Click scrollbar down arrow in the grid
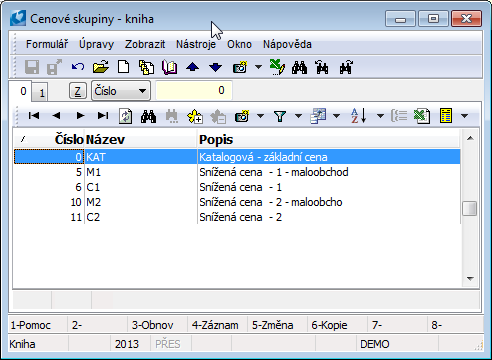Image resolution: width=492 pixels, height=360 pixels. pyautogui.click(x=470, y=279)
